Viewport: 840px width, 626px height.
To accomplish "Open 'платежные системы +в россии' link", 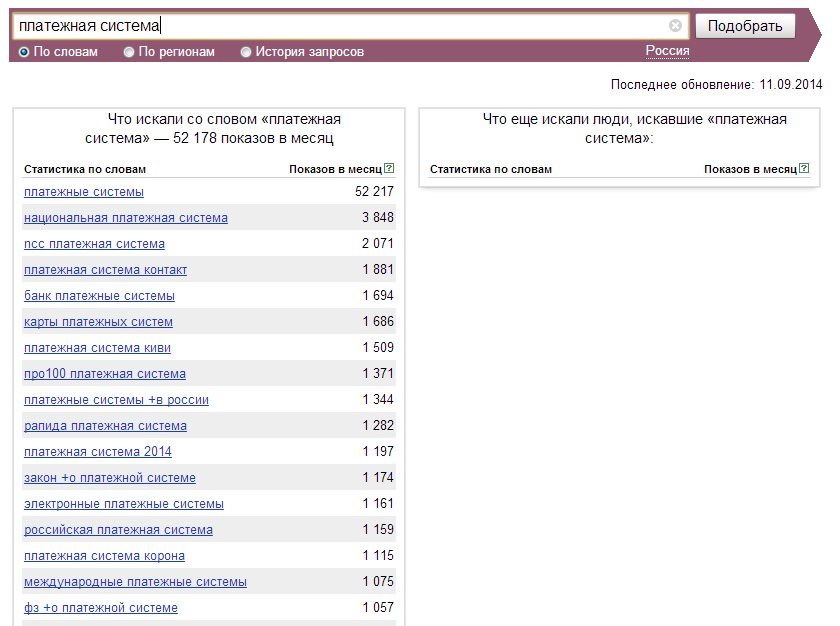I will pos(116,400).
